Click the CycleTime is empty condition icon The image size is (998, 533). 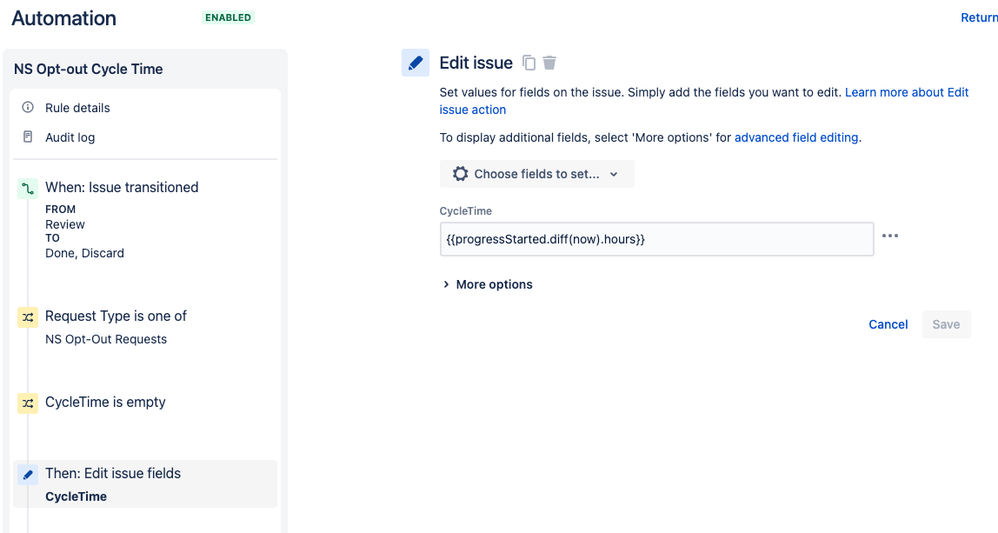pos(27,403)
